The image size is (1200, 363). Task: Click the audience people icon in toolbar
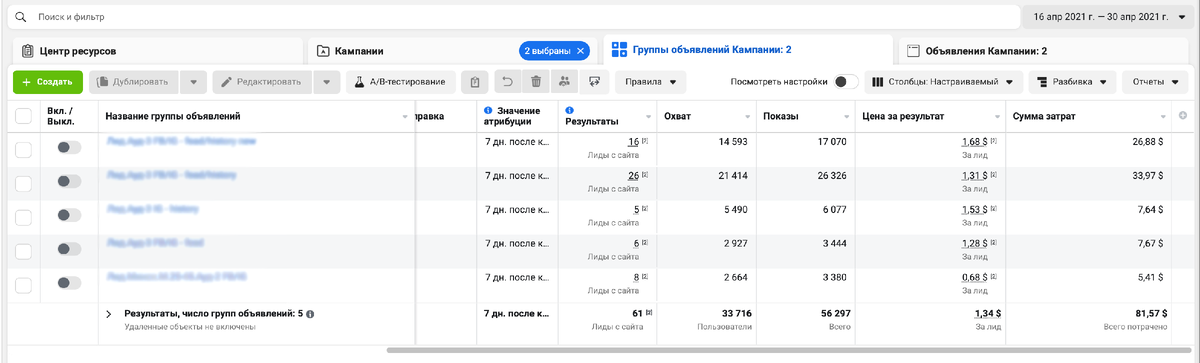(565, 82)
